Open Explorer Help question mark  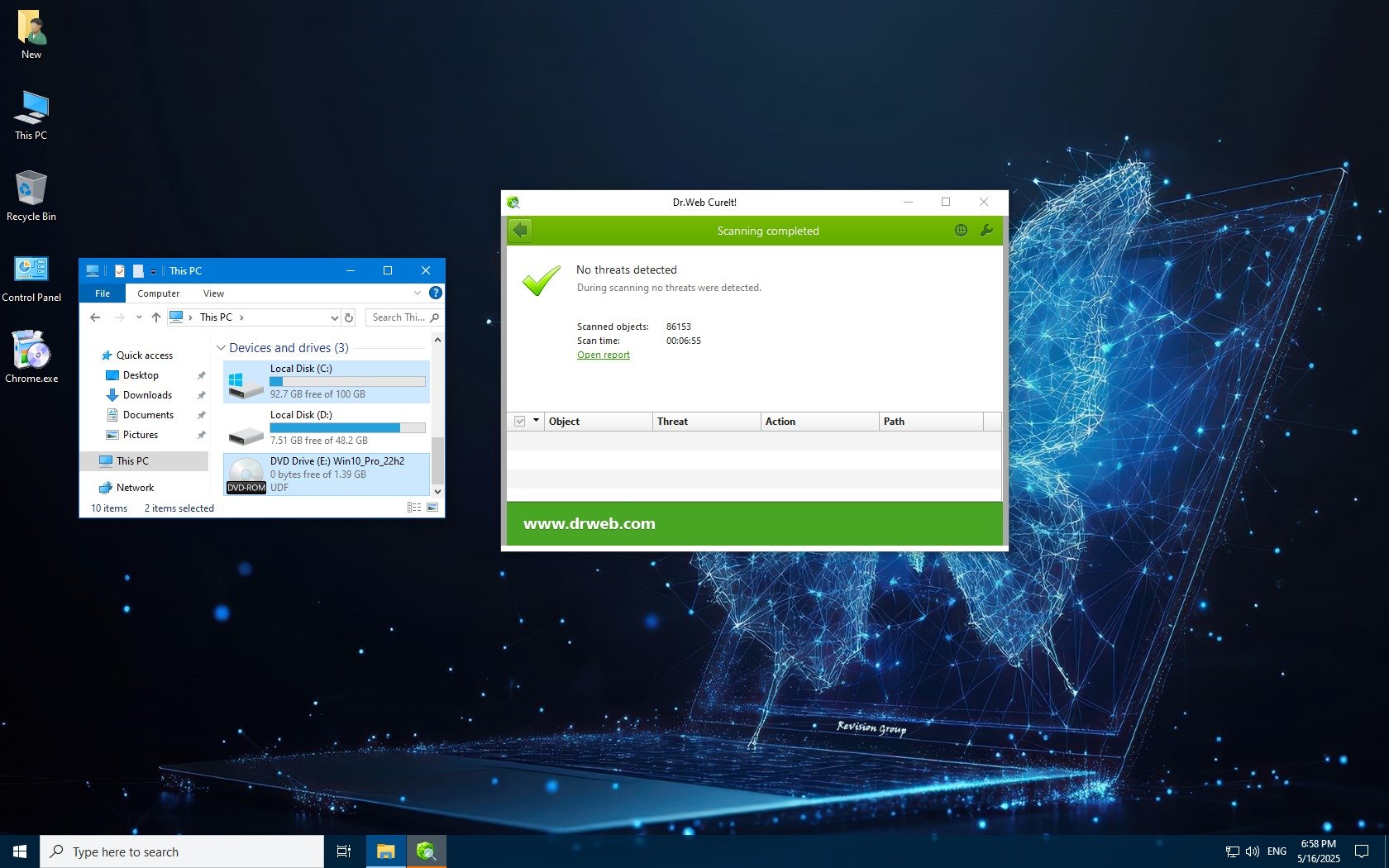(x=436, y=293)
